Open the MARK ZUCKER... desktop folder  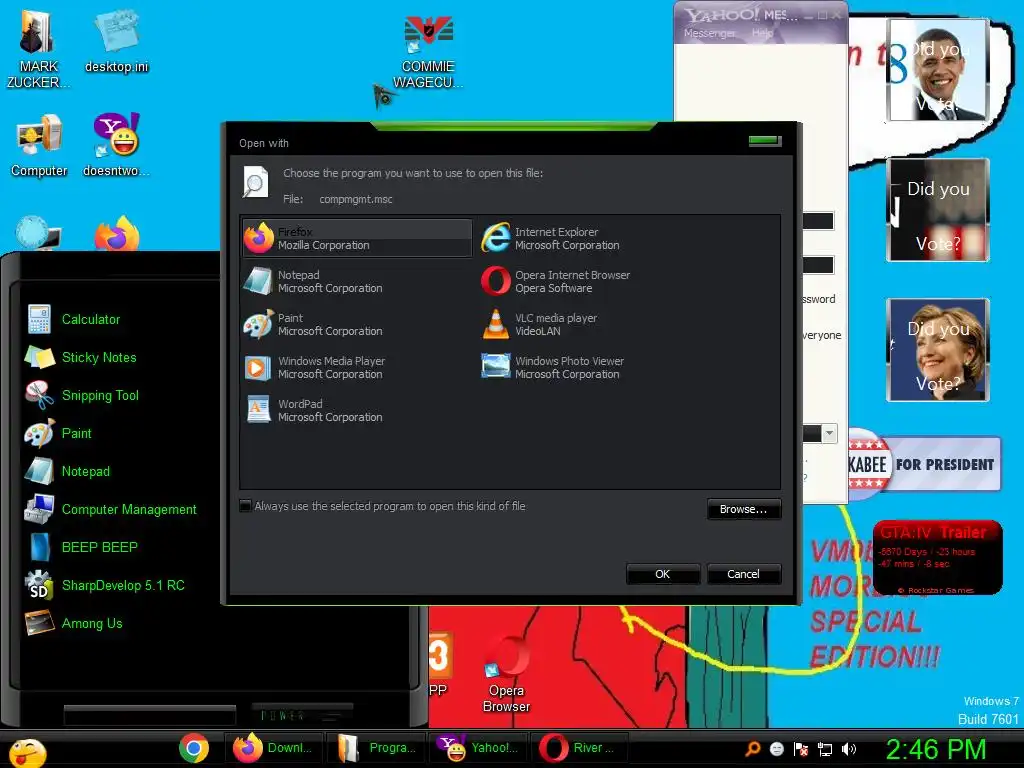(38, 50)
